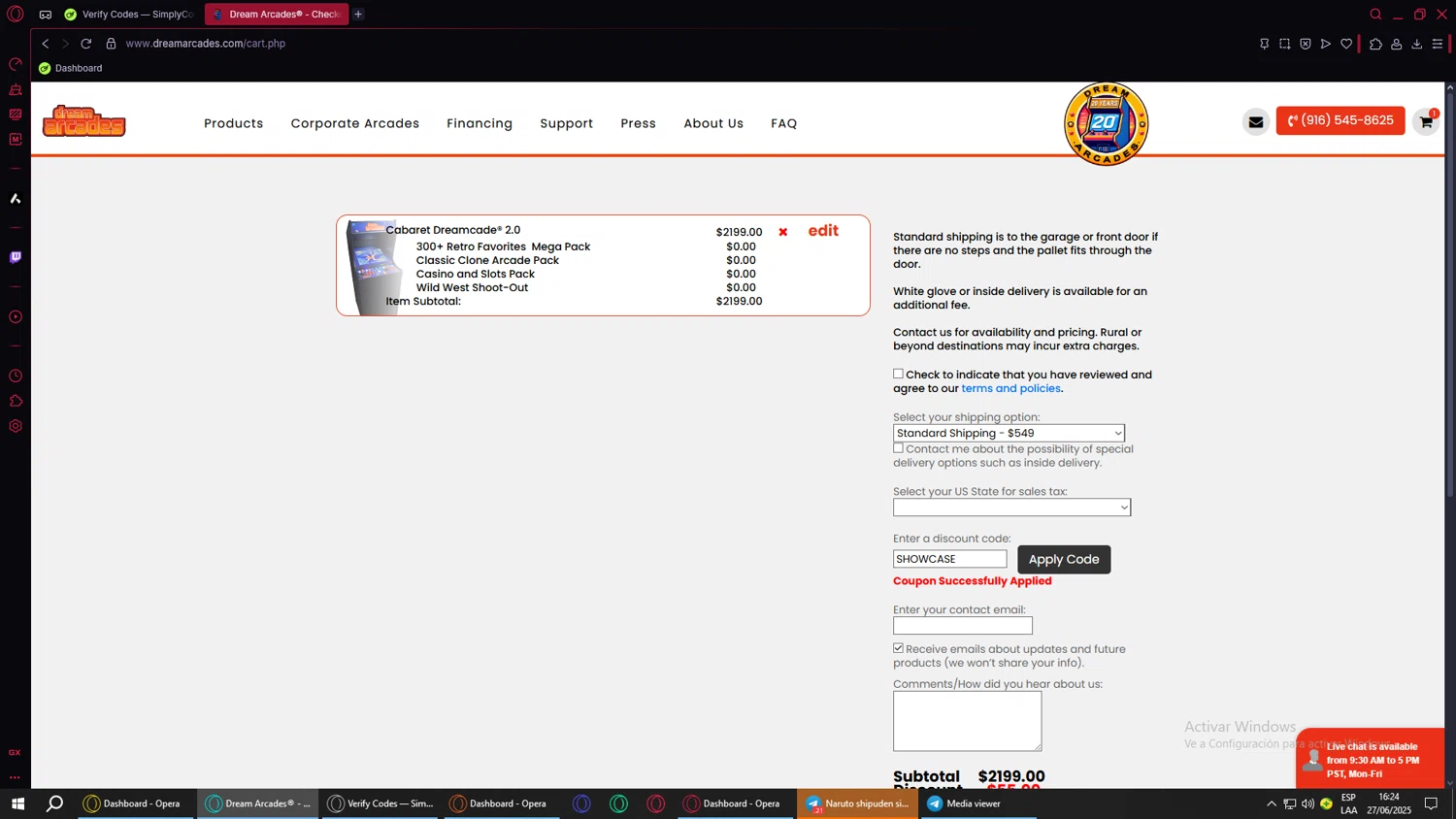Go back to the previous page
This screenshot has width=1456, height=819.
tap(45, 44)
